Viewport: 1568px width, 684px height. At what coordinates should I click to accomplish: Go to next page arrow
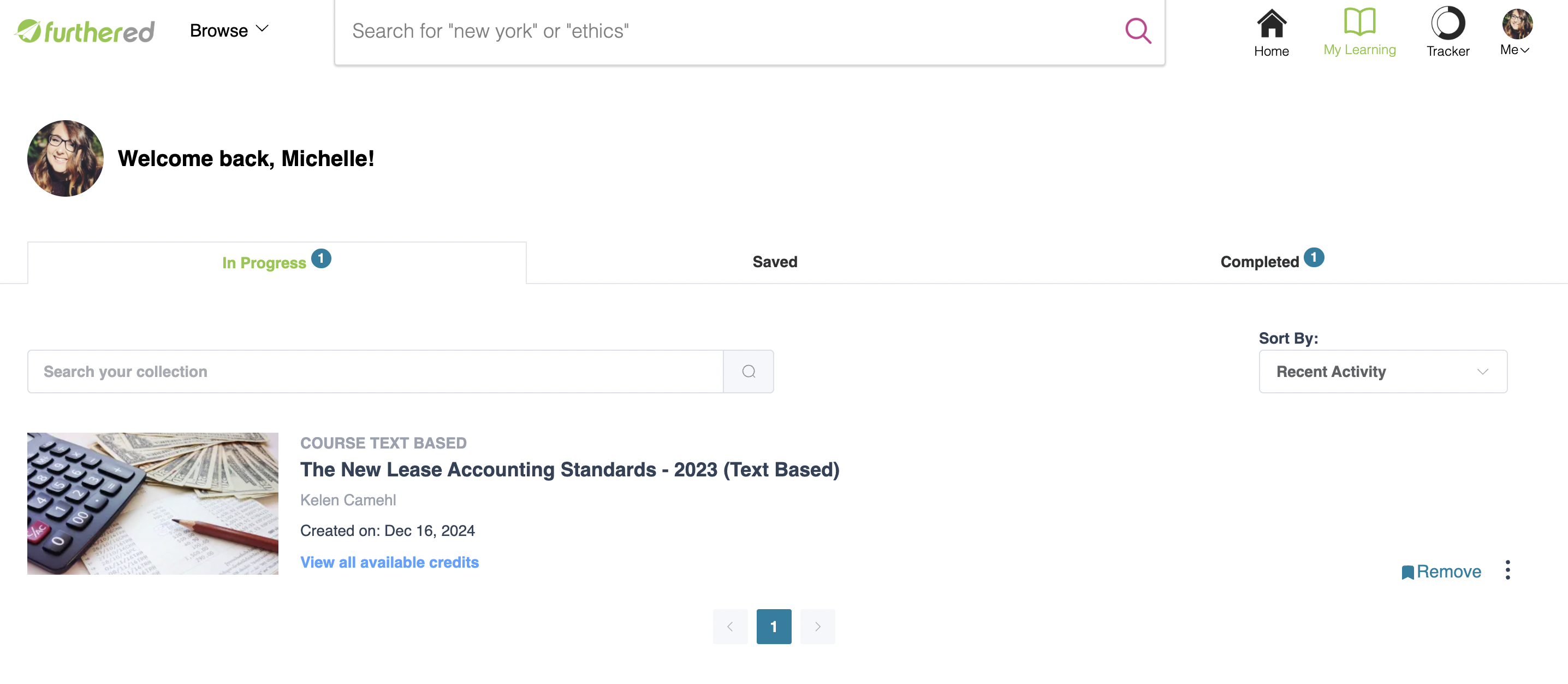click(817, 627)
